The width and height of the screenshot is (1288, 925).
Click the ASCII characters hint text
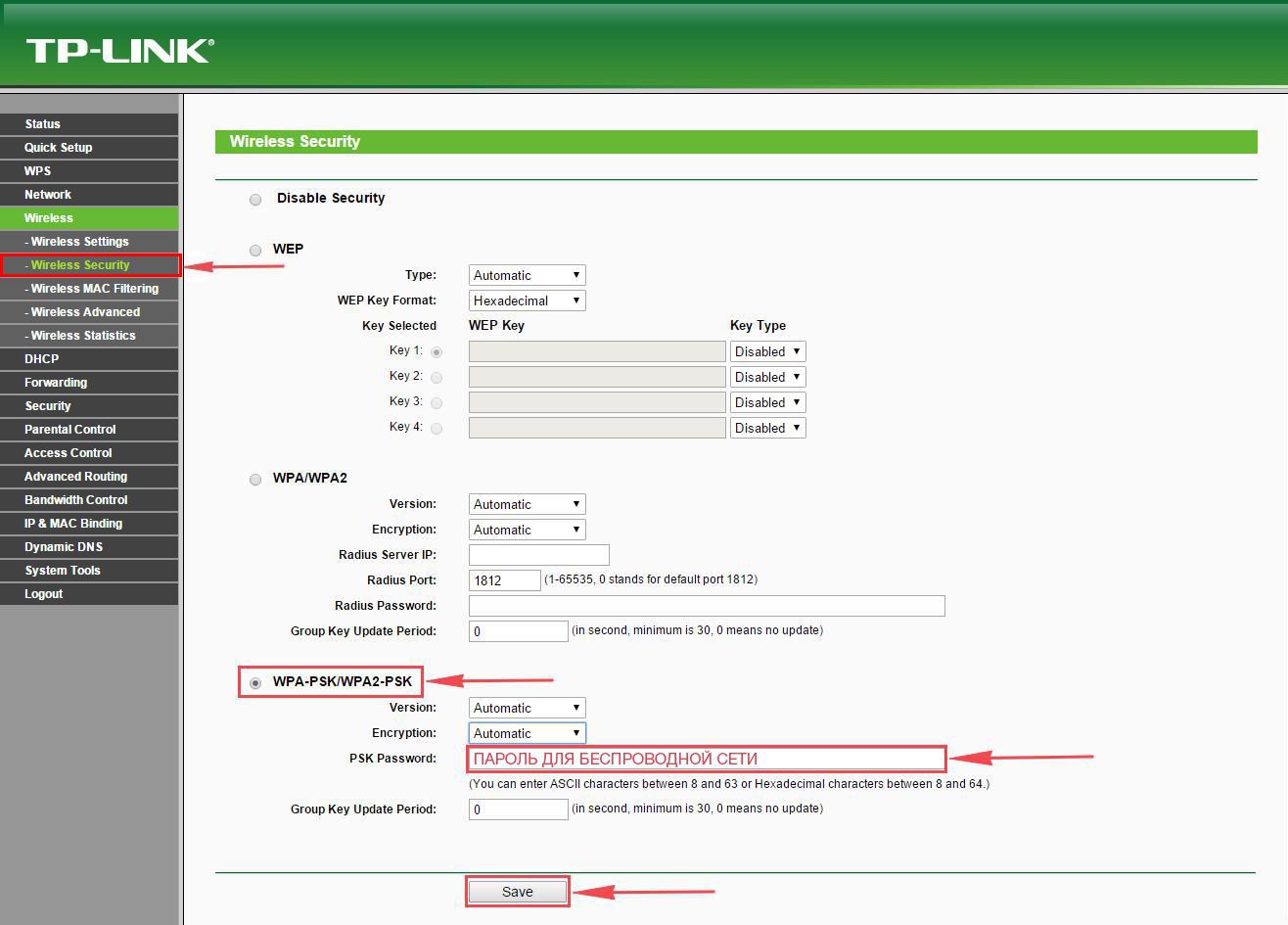click(x=729, y=784)
